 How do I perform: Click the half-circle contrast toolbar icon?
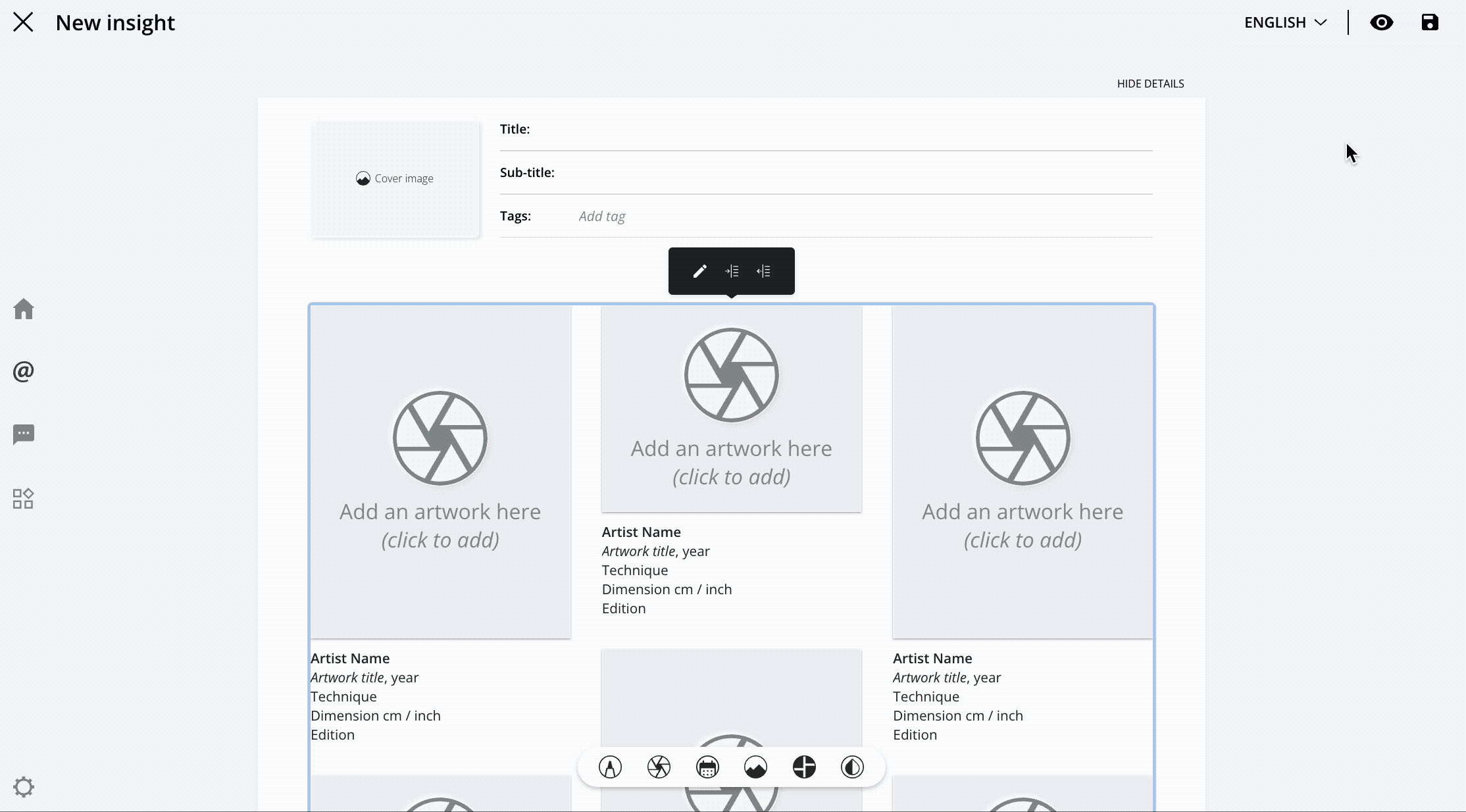(x=852, y=767)
